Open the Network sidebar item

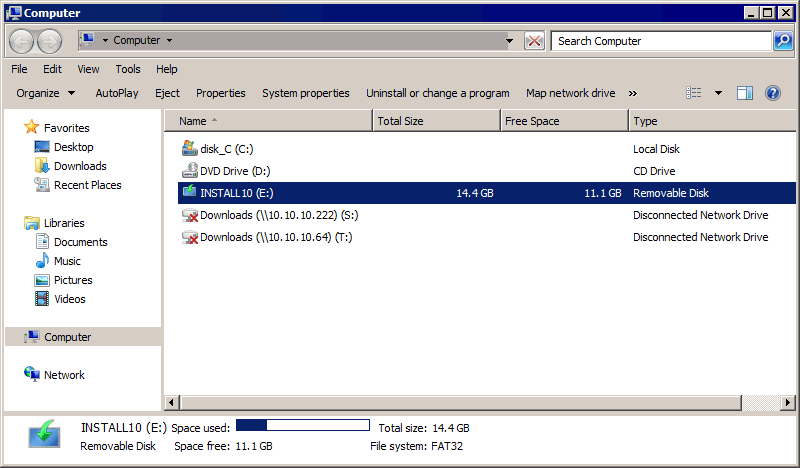[x=64, y=375]
